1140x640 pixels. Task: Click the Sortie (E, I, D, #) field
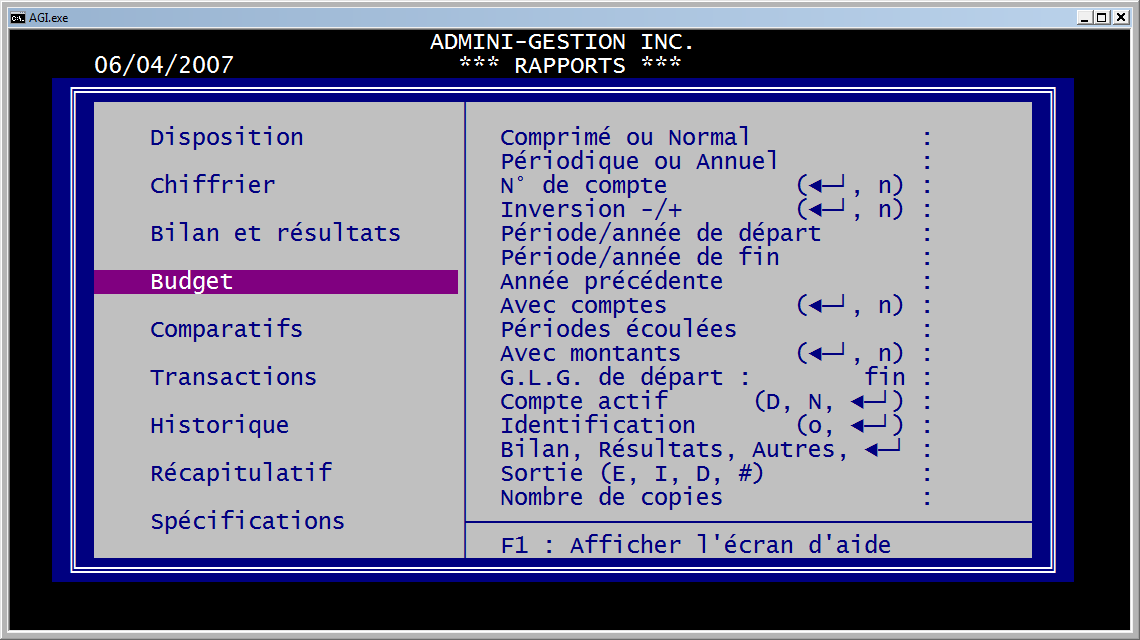coord(632,474)
